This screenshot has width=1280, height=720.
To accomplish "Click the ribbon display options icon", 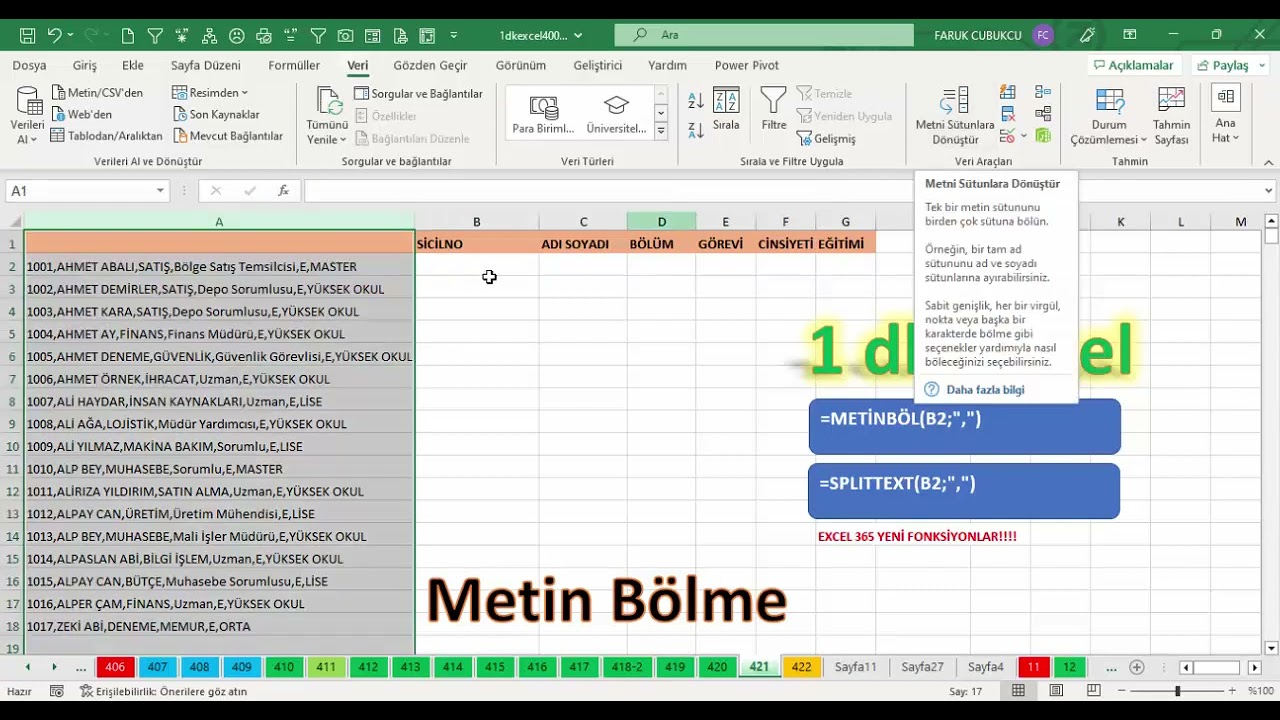I will 1130,35.
